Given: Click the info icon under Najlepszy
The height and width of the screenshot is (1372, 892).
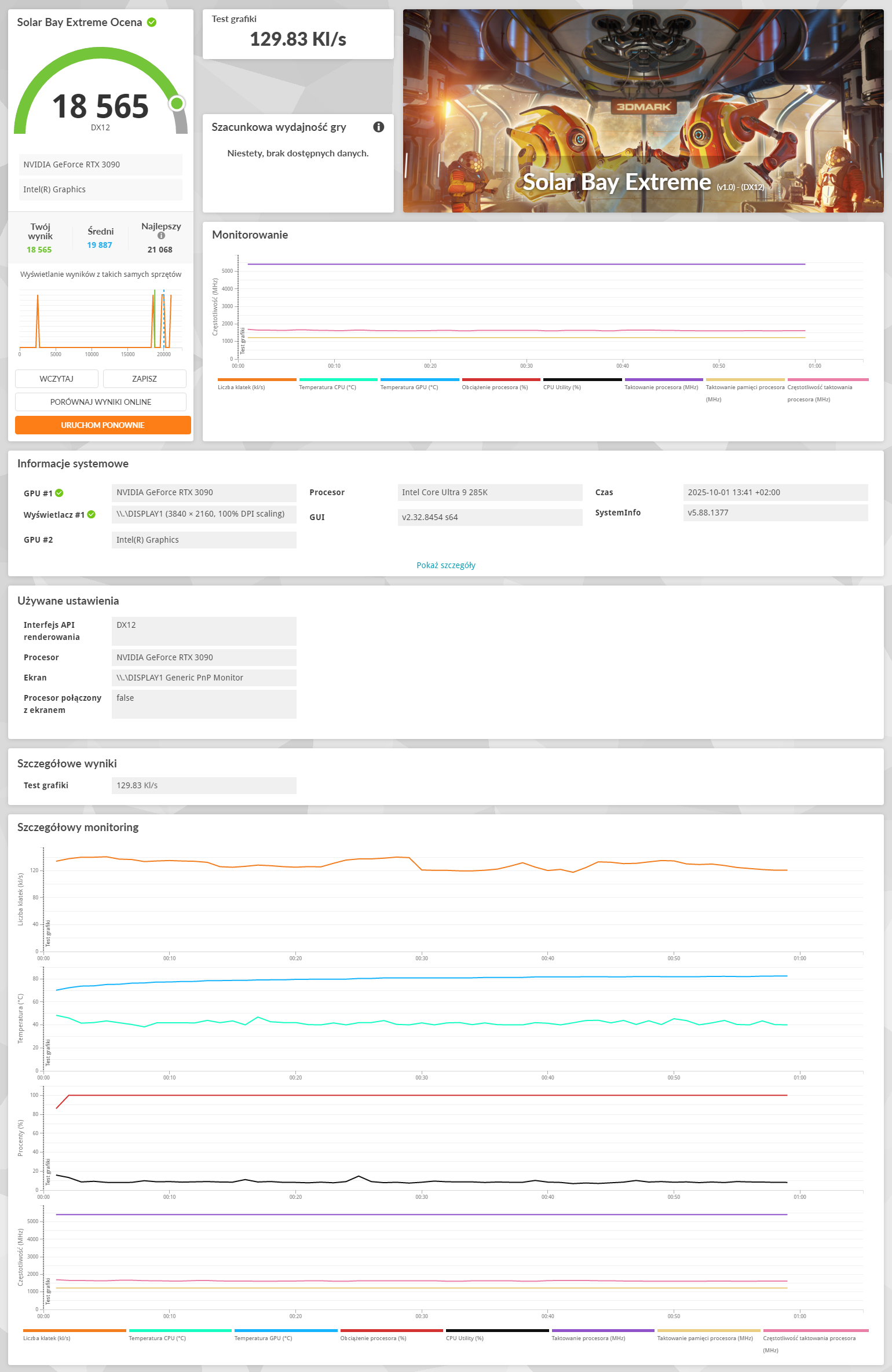Looking at the screenshot, I should pos(161,236).
